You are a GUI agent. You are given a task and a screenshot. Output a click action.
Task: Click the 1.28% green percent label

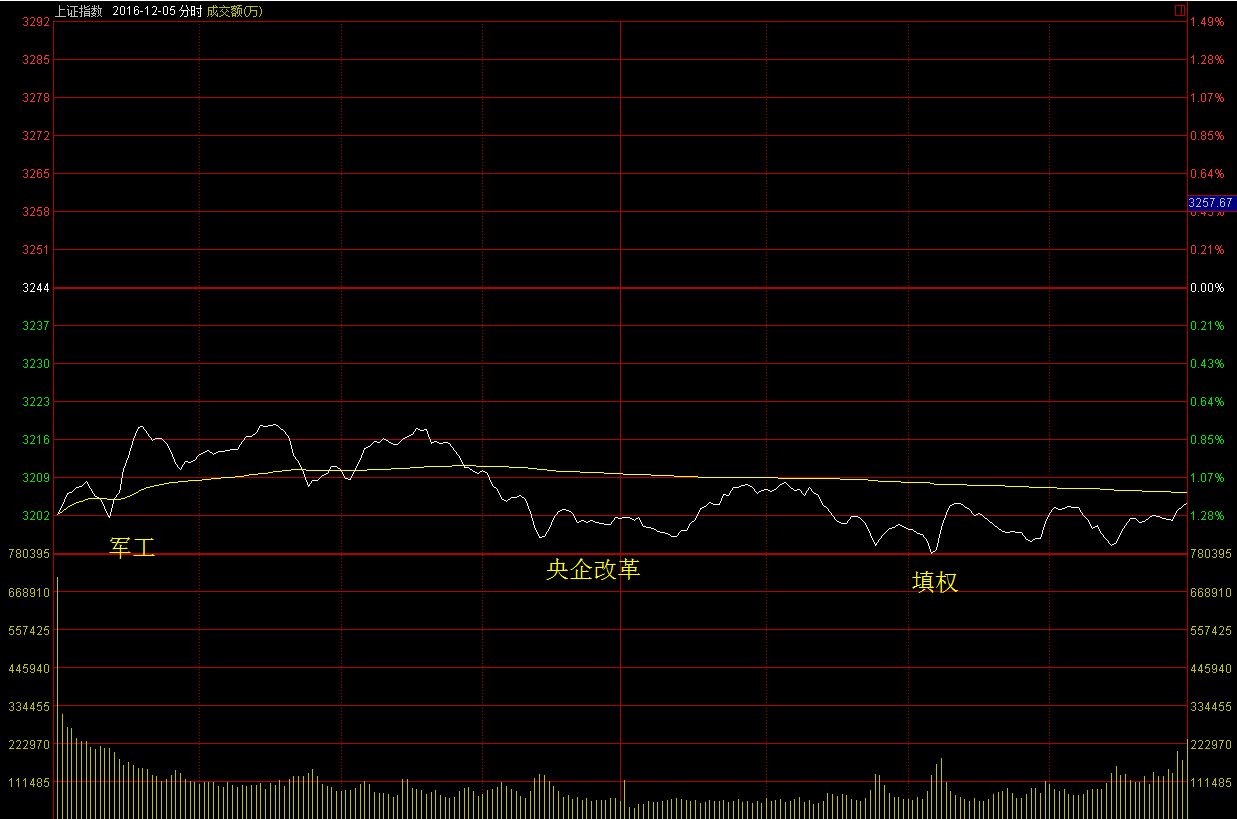click(x=1207, y=516)
